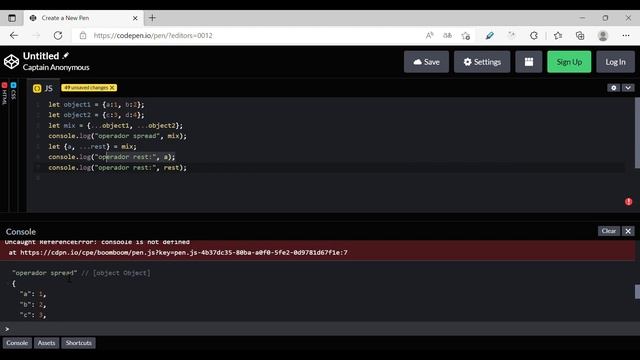Open tab actions menu icon

coord(12,18)
